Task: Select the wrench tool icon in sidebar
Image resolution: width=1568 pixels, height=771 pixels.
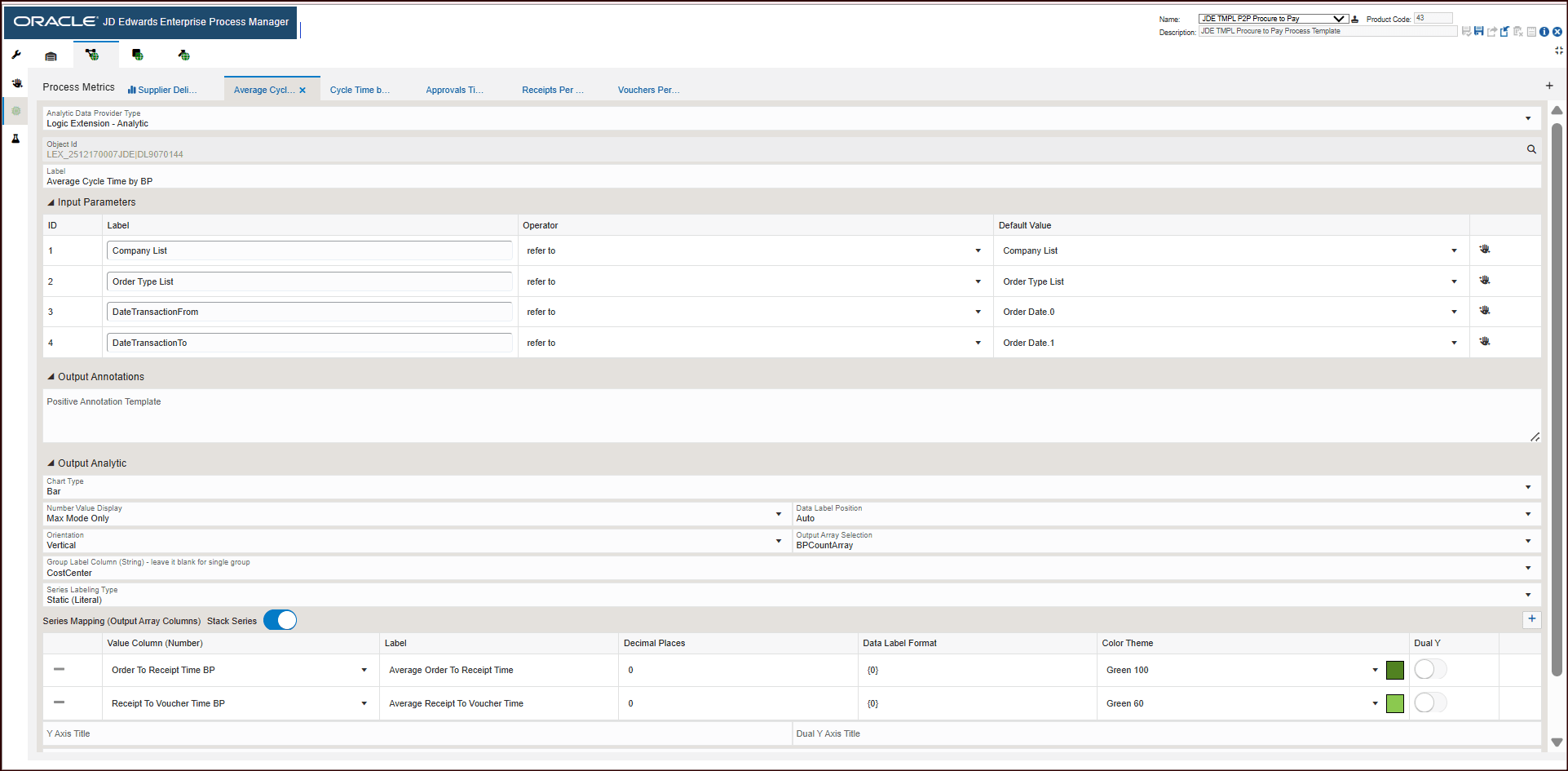Action: (15, 55)
